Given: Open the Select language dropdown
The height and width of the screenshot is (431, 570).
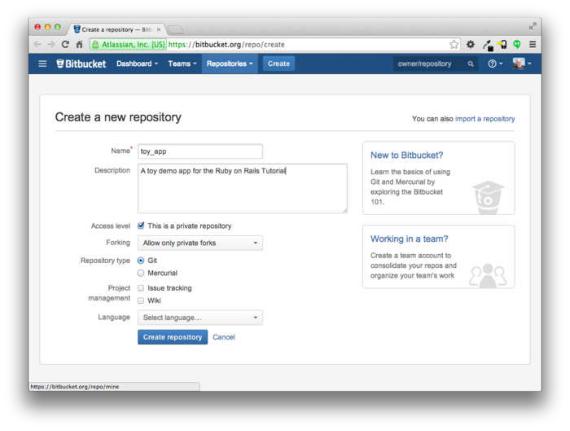Looking at the screenshot, I should 200,318.
